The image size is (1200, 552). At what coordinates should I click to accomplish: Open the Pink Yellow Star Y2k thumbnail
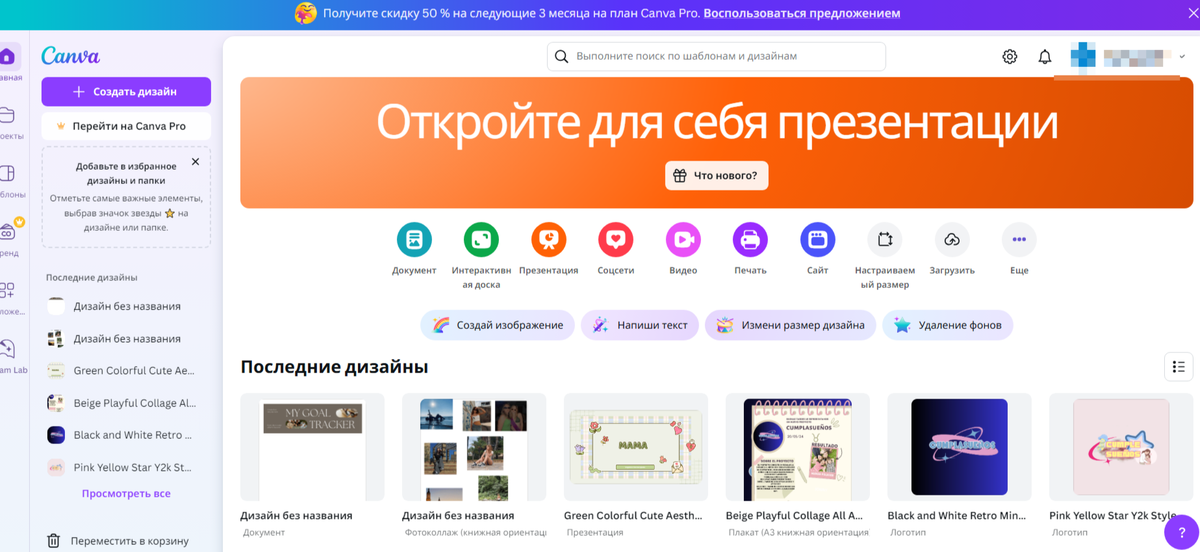pyautogui.click(x=1121, y=447)
